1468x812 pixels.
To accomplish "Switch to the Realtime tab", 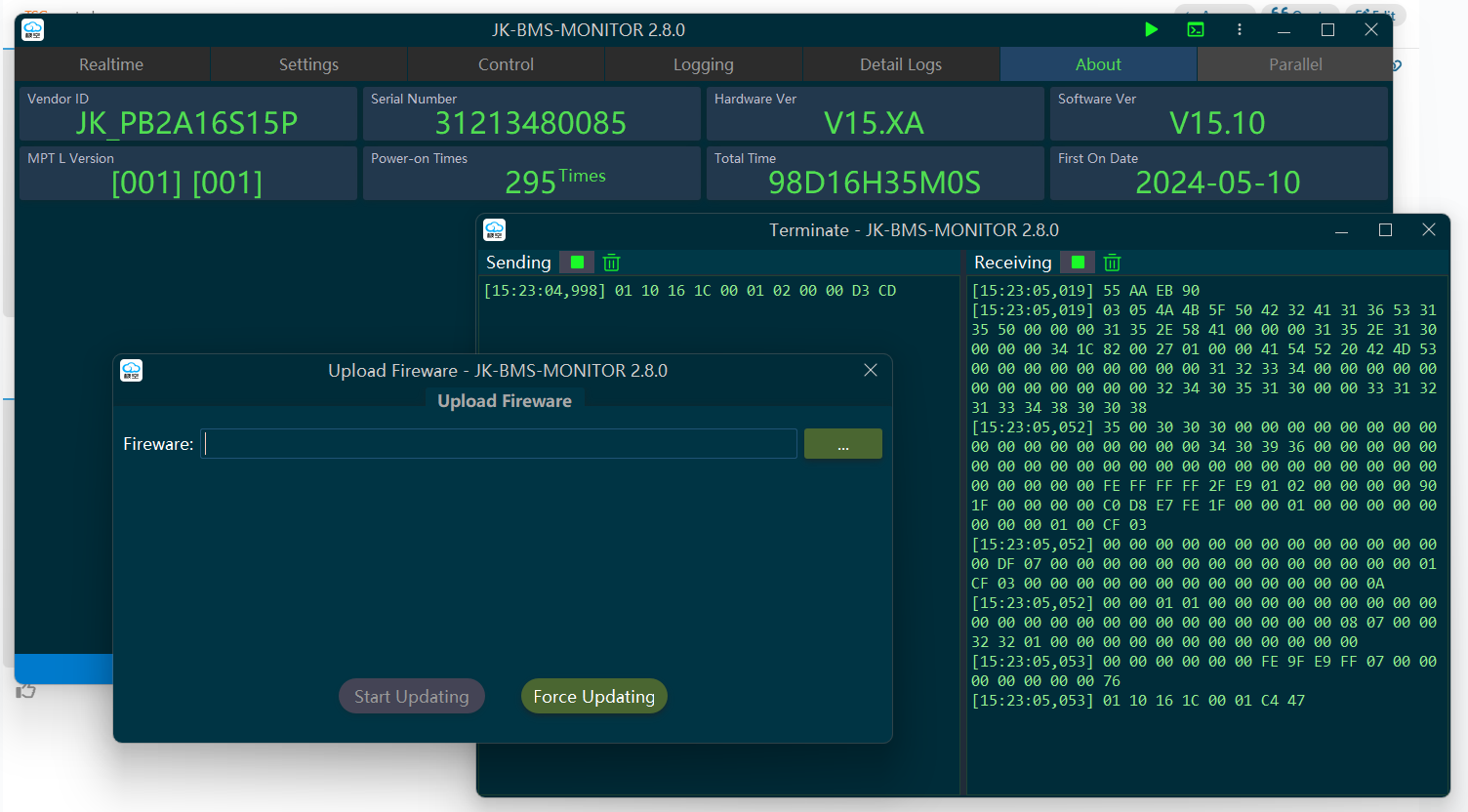I will point(111,64).
